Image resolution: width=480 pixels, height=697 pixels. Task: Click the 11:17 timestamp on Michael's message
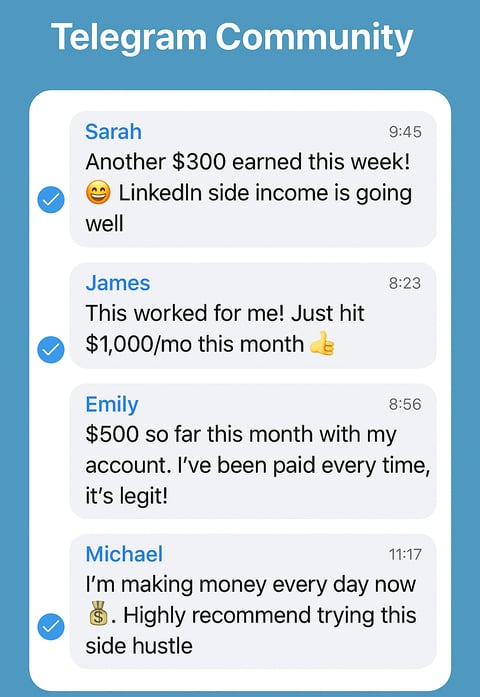tap(405, 554)
